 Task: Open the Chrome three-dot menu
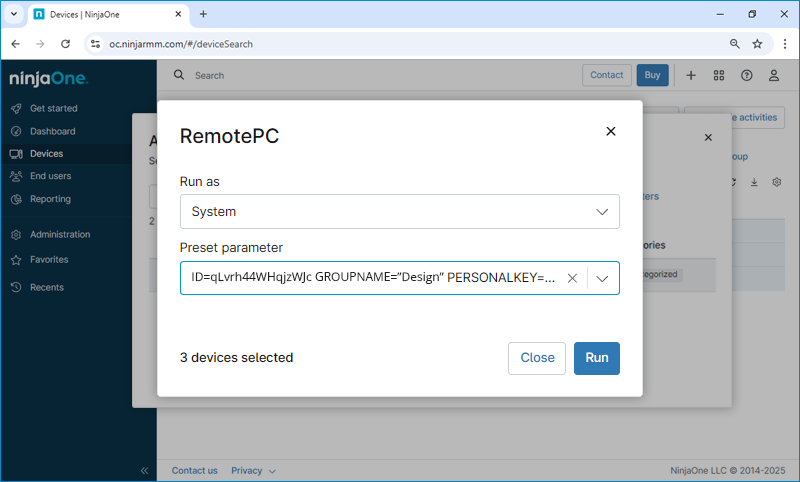click(x=785, y=44)
